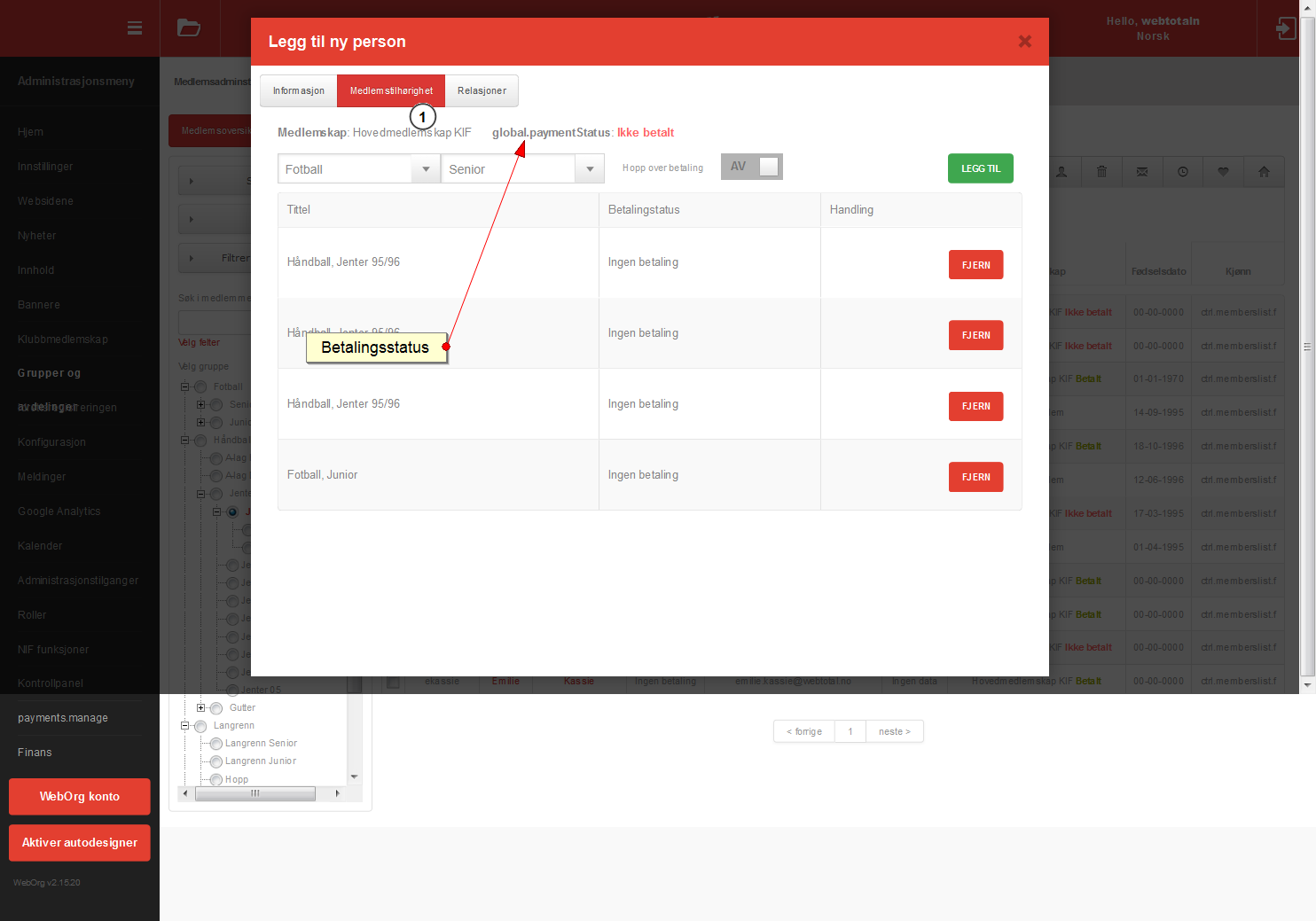Screen dimensions: 1316x921
Task: Click the Medlemsoversikt button behind the dialog
Action: pos(211,131)
